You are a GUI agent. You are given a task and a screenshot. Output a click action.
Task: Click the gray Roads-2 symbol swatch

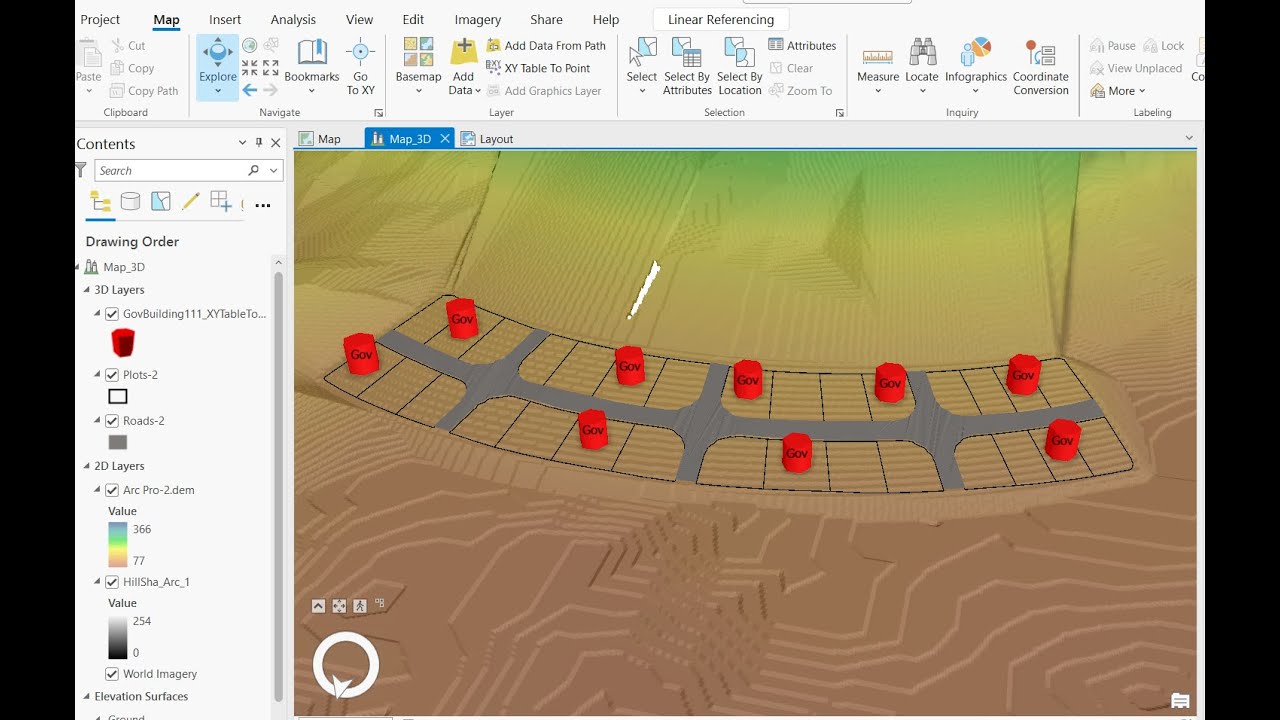tap(118, 442)
